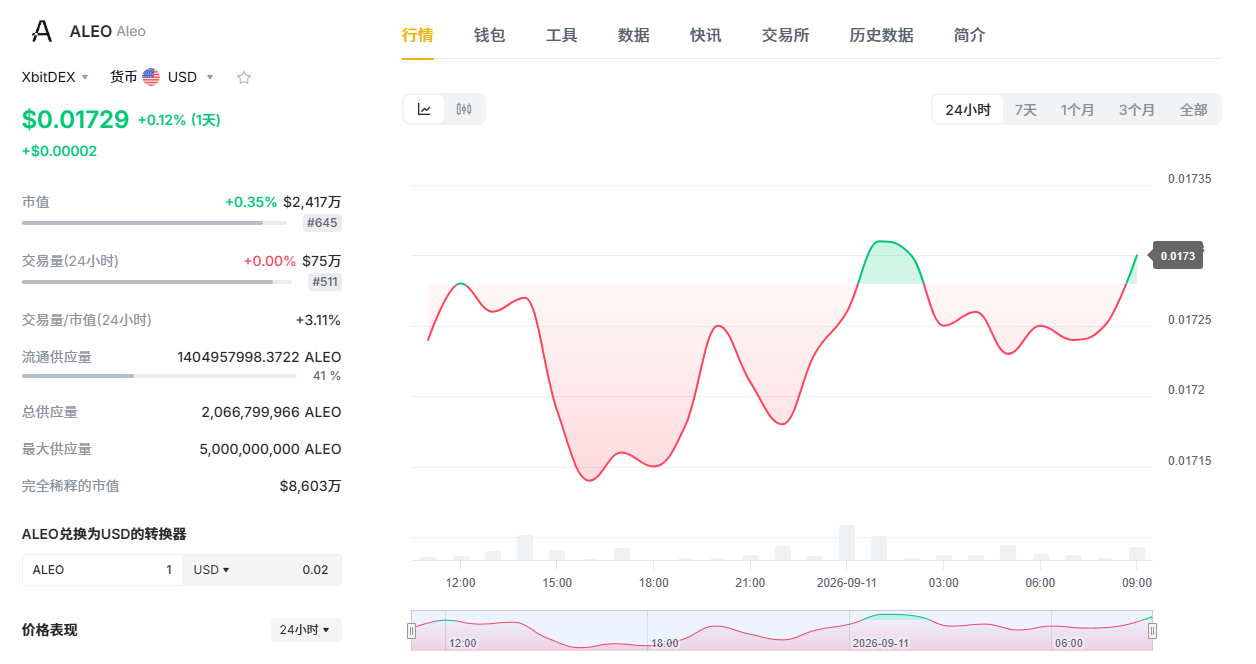The height and width of the screenshot is (664, 1256).
Task: Select the 1个月 time range
Action: pos(1078,110)
